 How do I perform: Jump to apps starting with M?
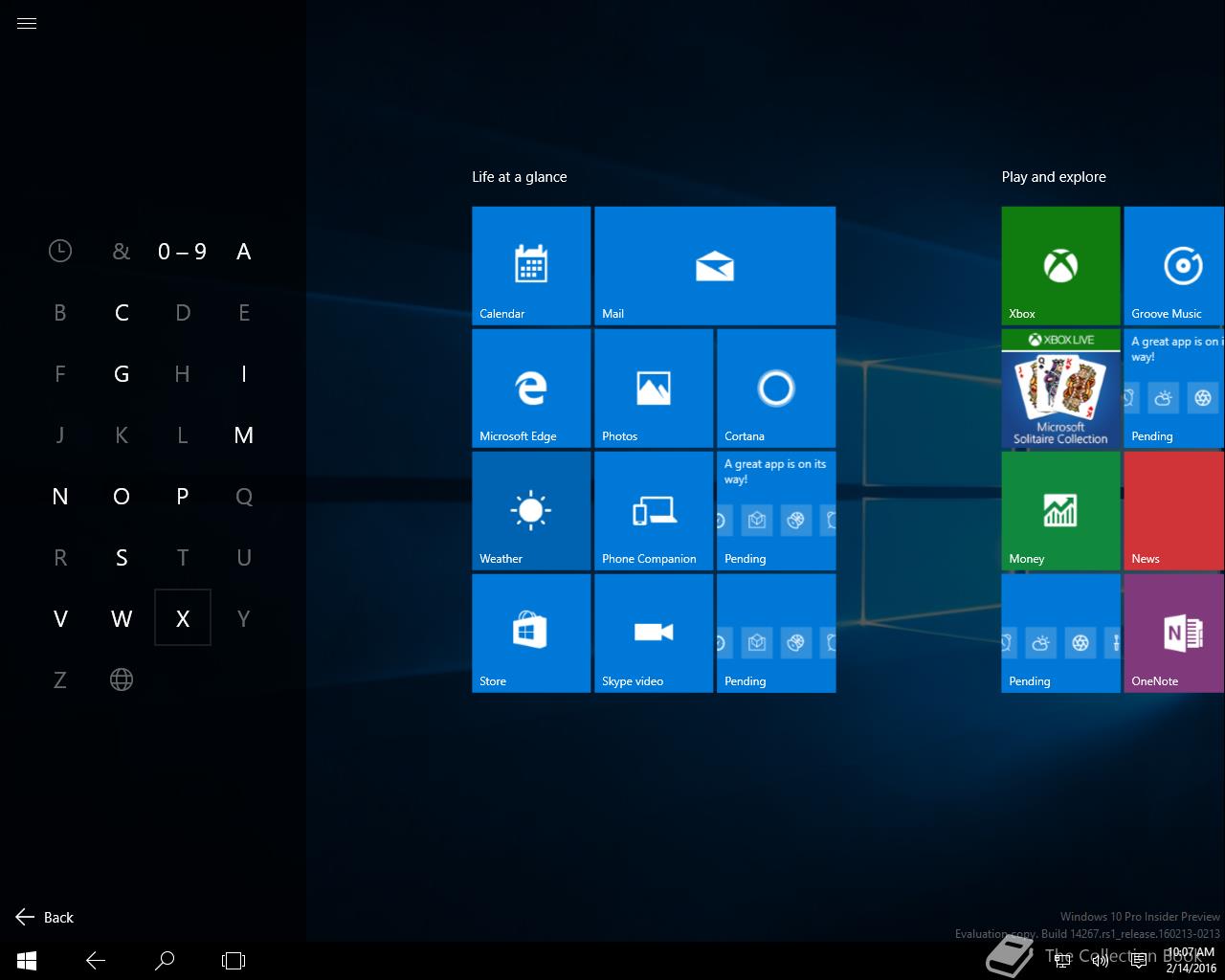coord(244,435)
